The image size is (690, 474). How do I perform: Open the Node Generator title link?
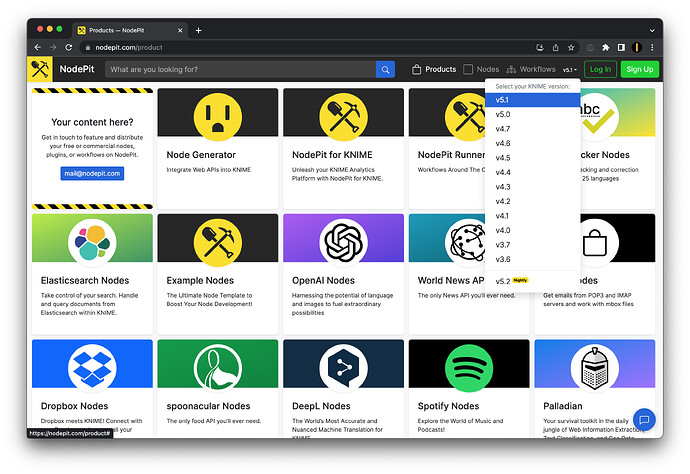pos(201,155)
